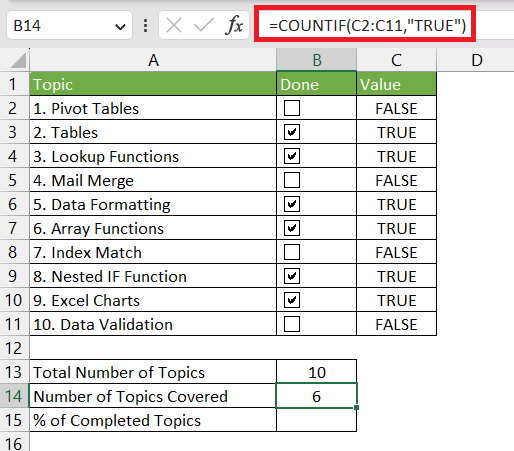
Task: Select column C header
Action: point(396,60)
